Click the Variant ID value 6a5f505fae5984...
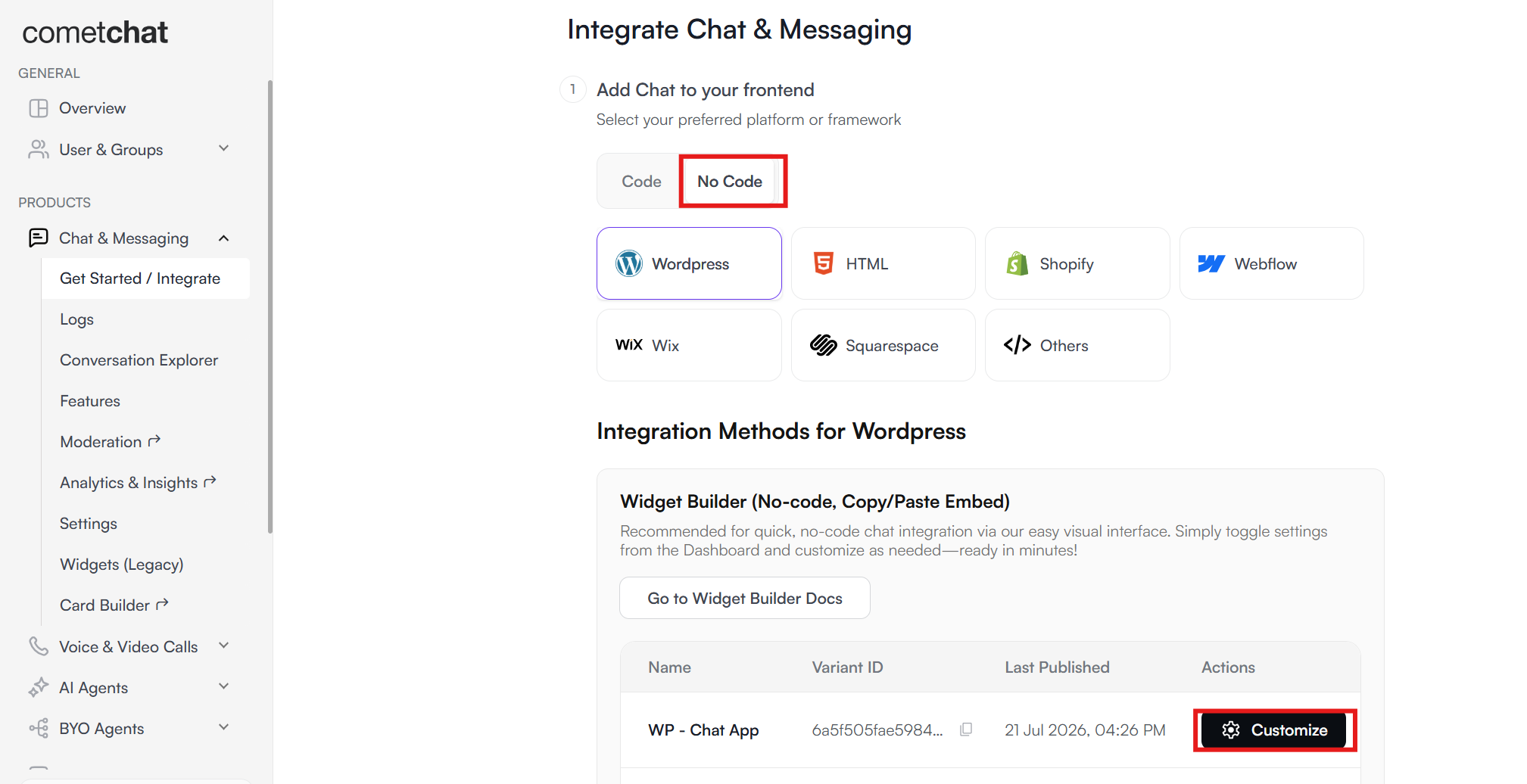This screenshot has height=784, width=1527. 877,730
